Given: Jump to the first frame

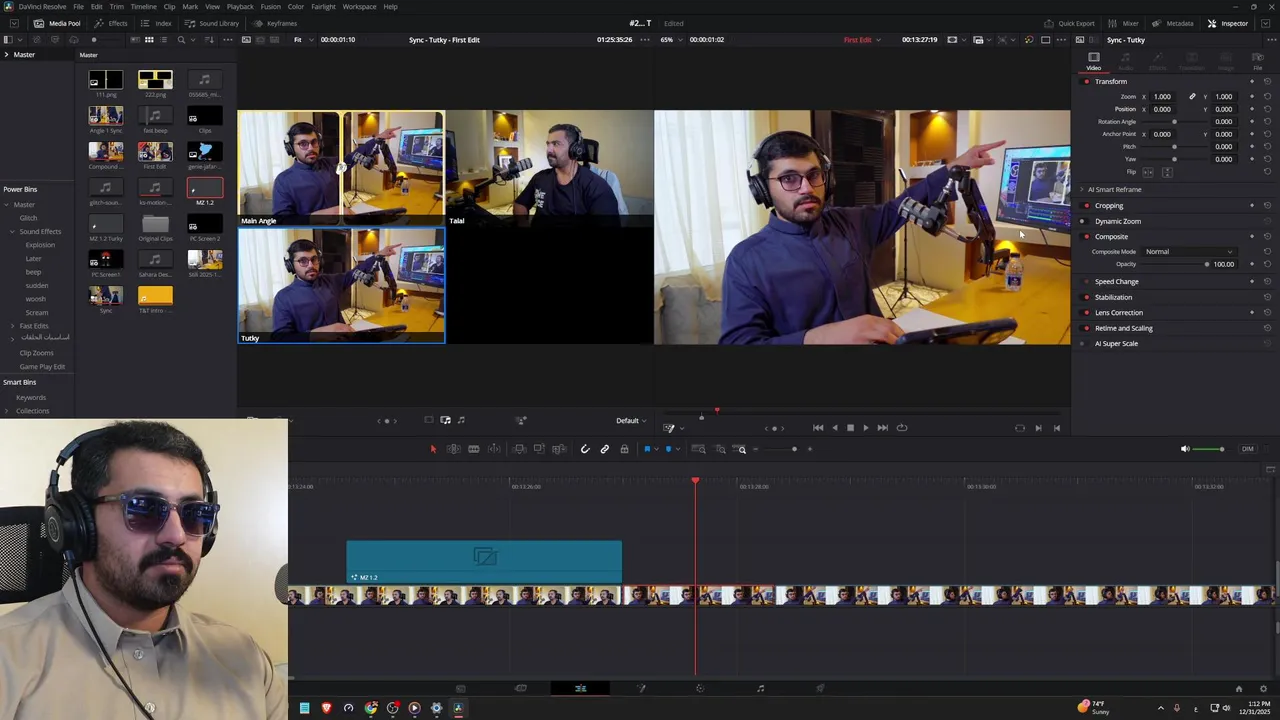Looking at the screenshot, I should 818,428.
